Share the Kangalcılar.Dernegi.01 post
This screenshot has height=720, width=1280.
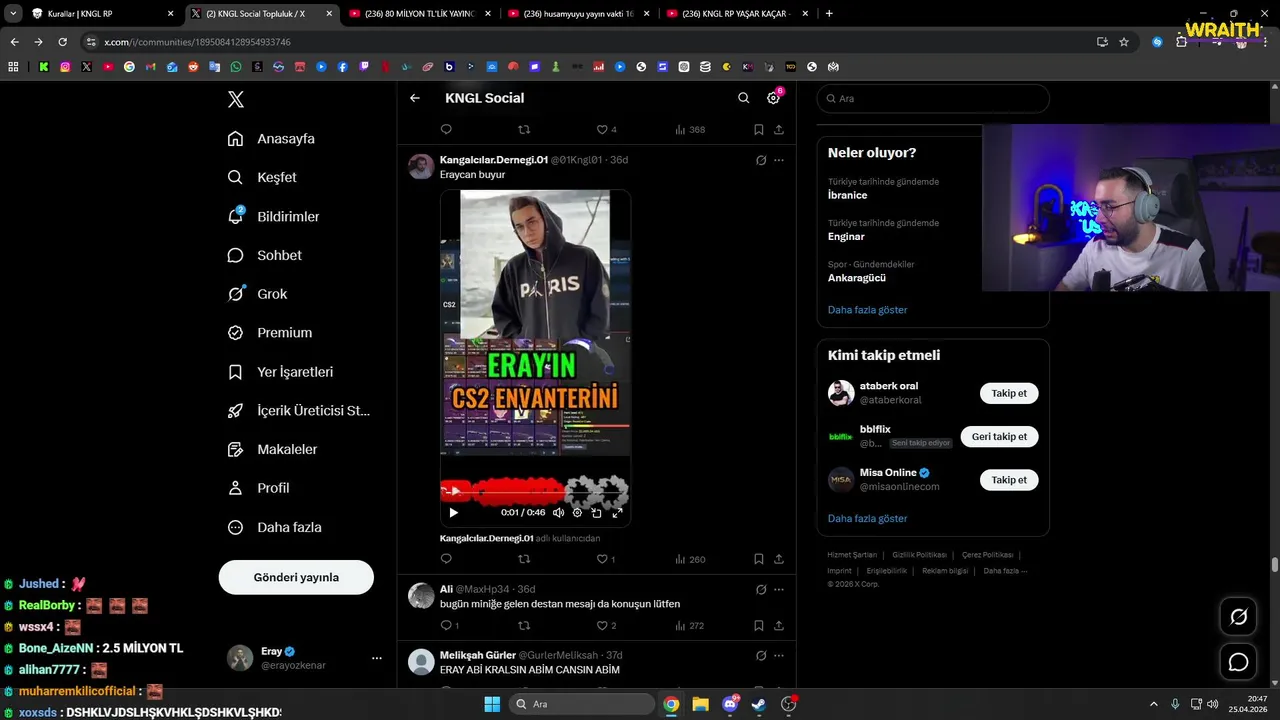779,559
